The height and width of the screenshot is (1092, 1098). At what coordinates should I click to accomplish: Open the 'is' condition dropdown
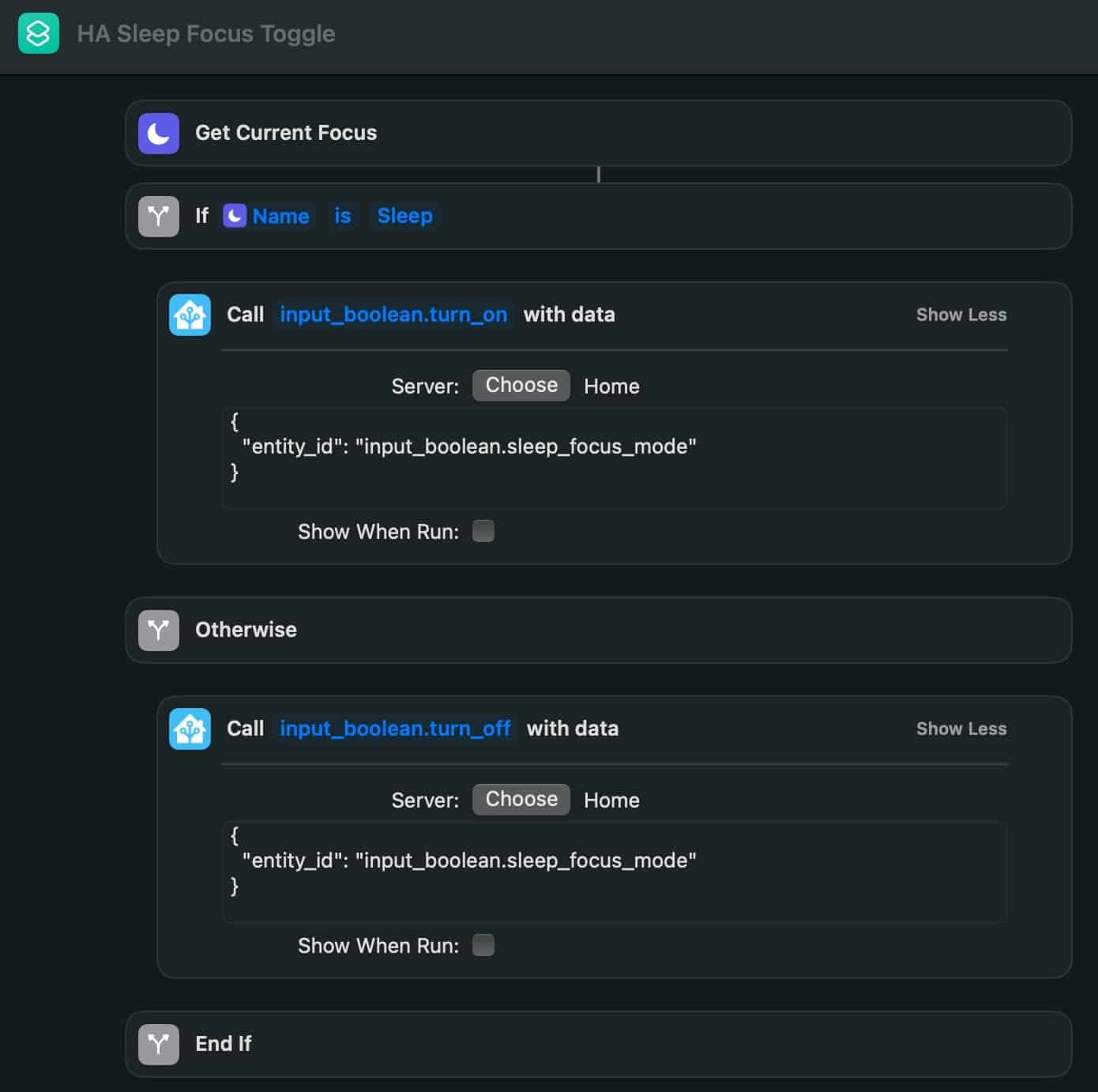[343, 216]
